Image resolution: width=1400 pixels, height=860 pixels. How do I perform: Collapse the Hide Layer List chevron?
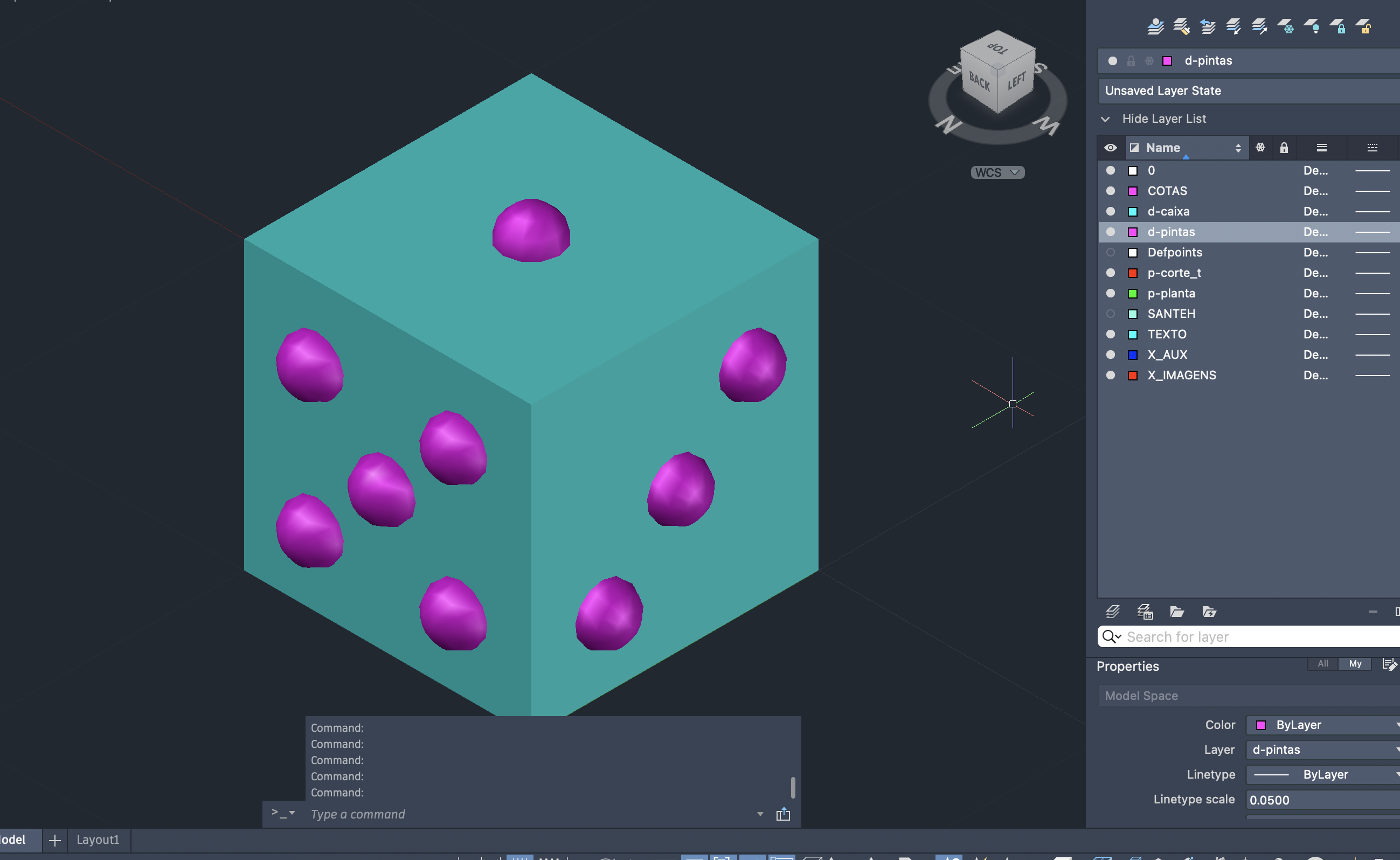tap(1105, 119)
